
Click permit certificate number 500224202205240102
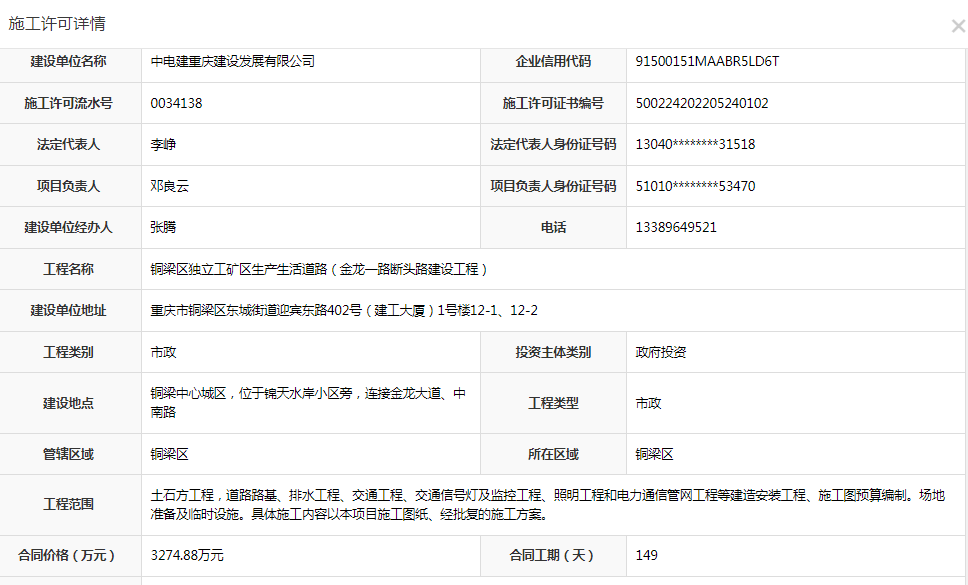[x=702, y=103]
